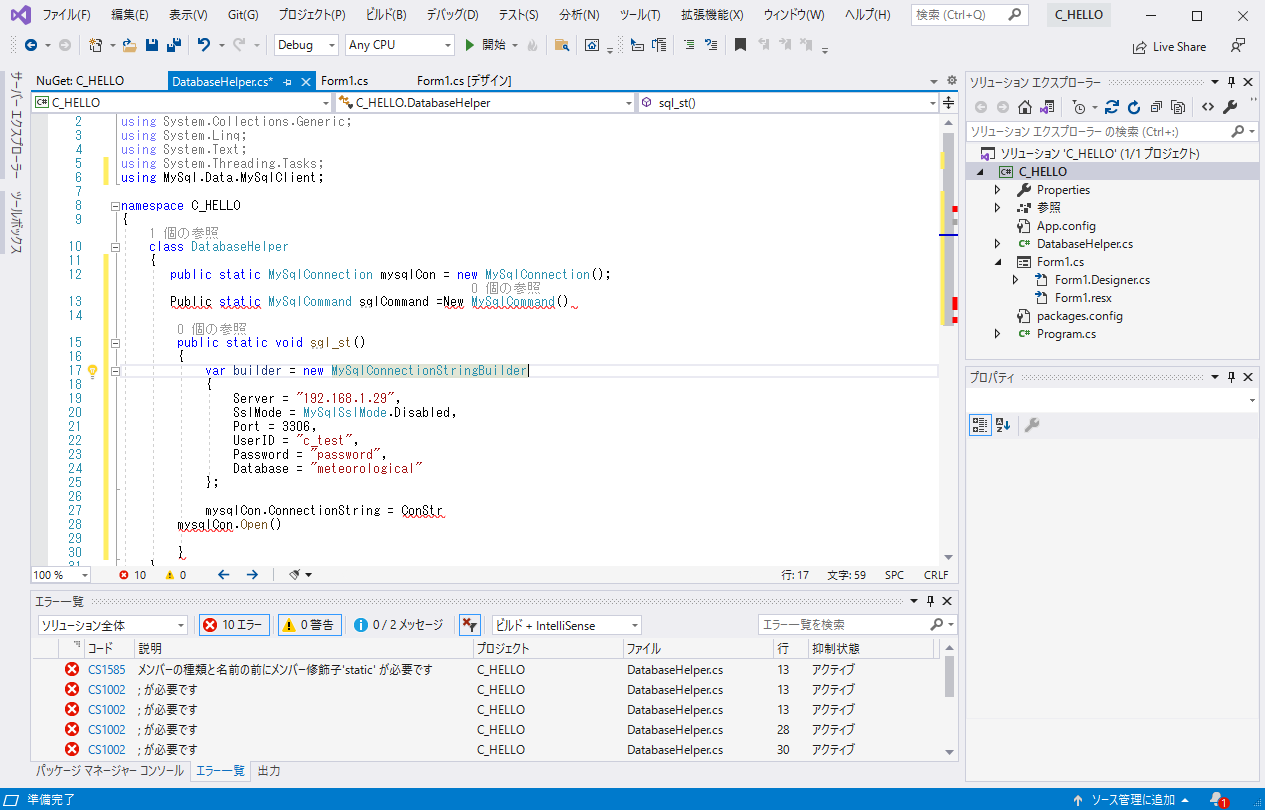Click Refresh icon in Solution Explorer toolbar
1265x810 pixels.
(x=1134, y=107)
